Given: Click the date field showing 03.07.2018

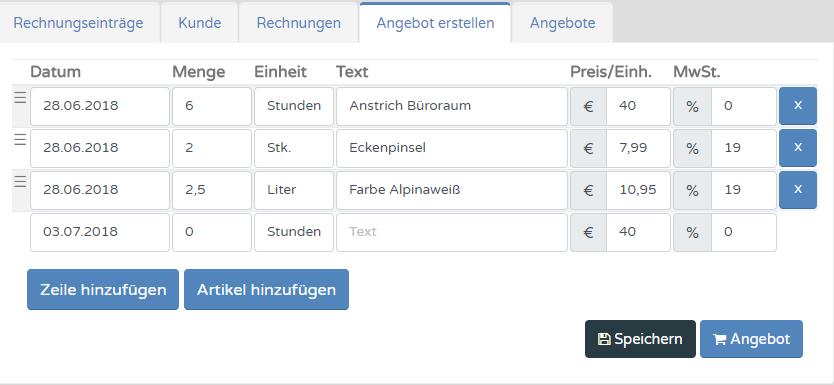Looking at the screenshot, I should pos(100,232).
